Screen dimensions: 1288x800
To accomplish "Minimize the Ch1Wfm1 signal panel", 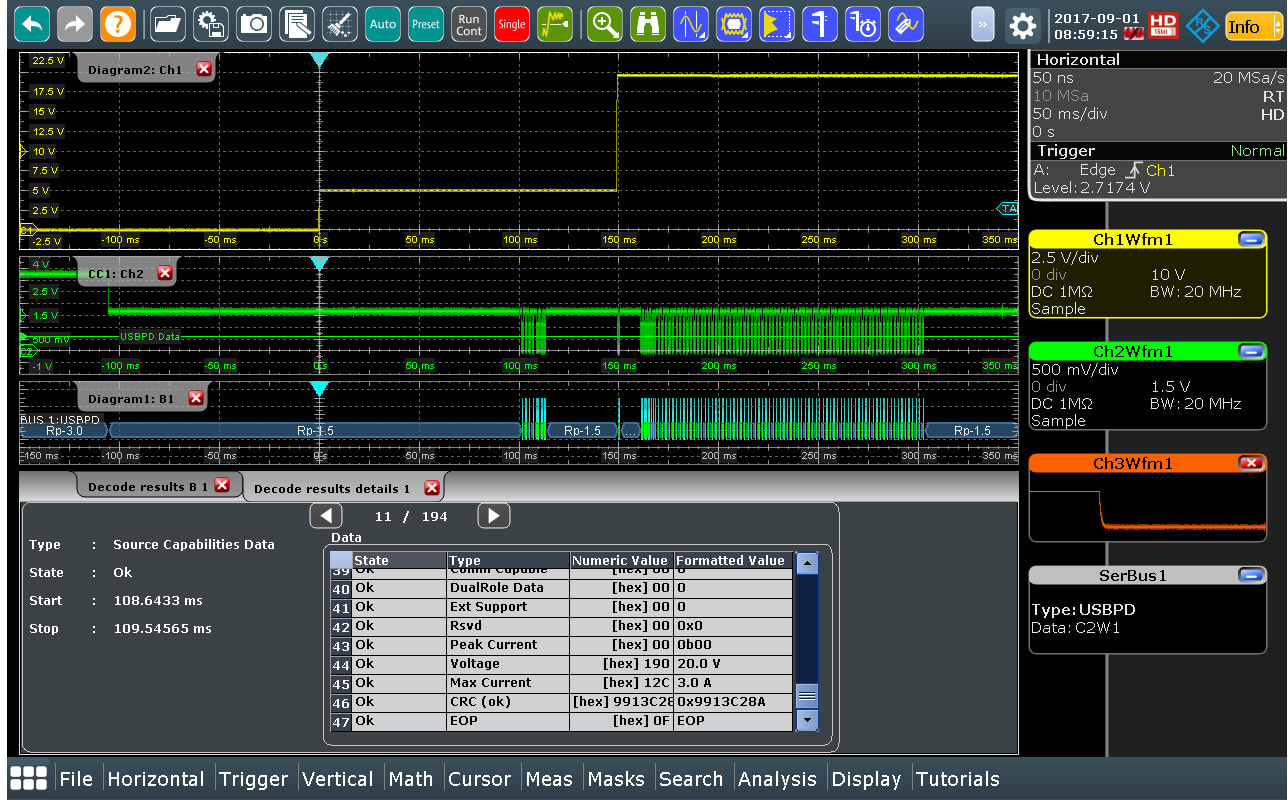I will (1250, 240).
